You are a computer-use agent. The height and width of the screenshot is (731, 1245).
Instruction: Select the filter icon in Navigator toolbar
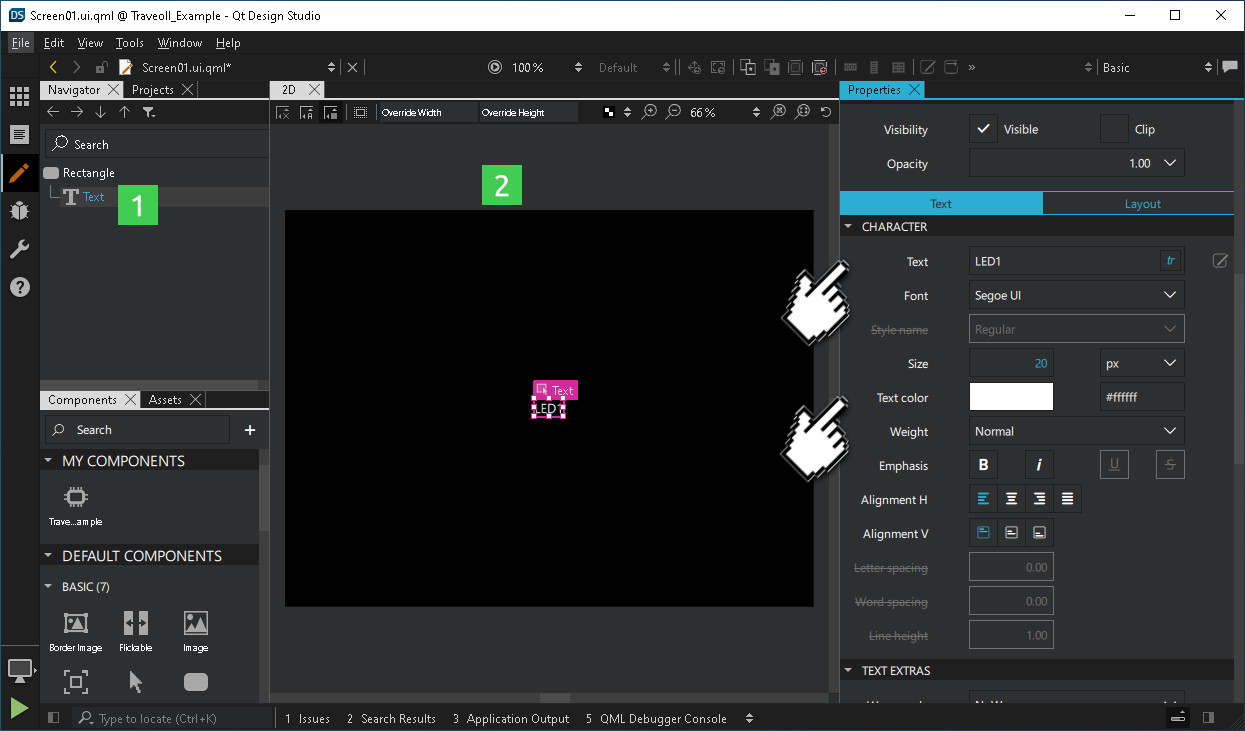(x=150, y=112)
